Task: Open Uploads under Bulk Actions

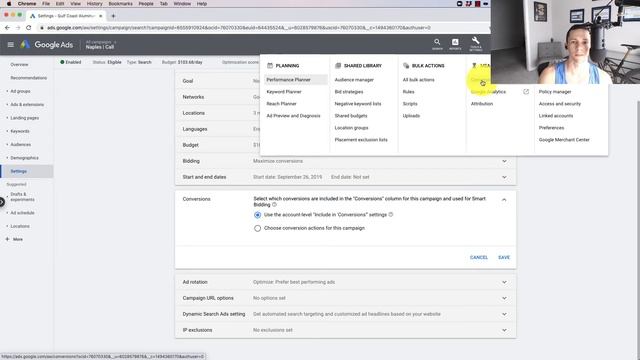Action: point(411,116)
